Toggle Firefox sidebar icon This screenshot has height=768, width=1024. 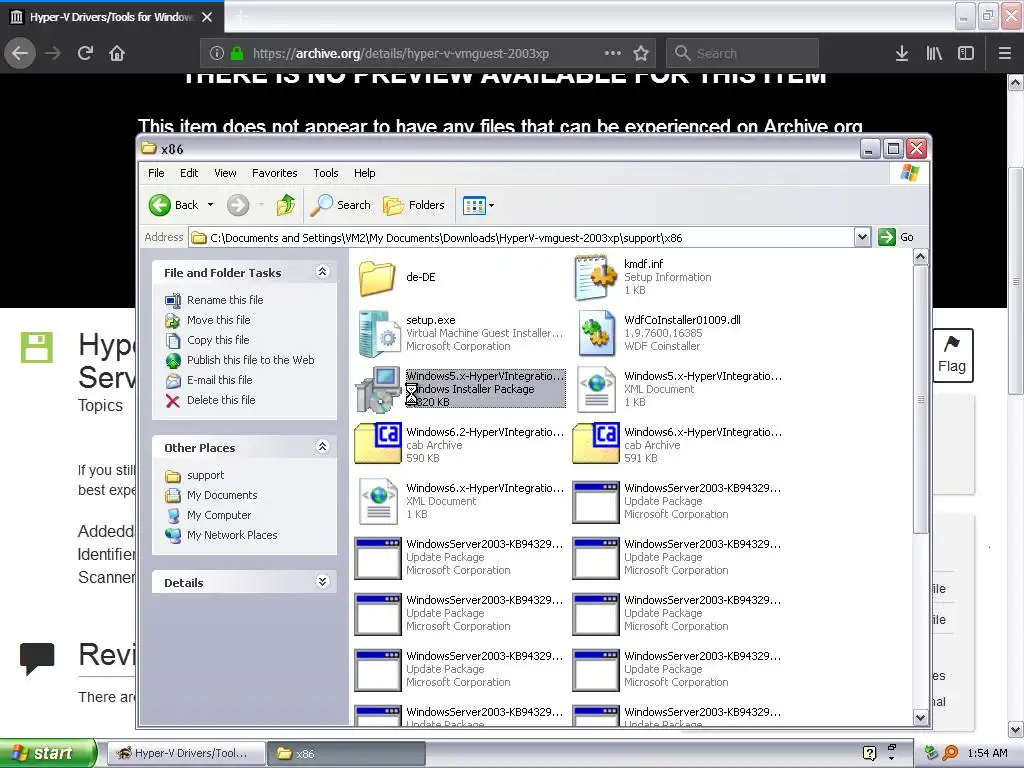[966, 53]
